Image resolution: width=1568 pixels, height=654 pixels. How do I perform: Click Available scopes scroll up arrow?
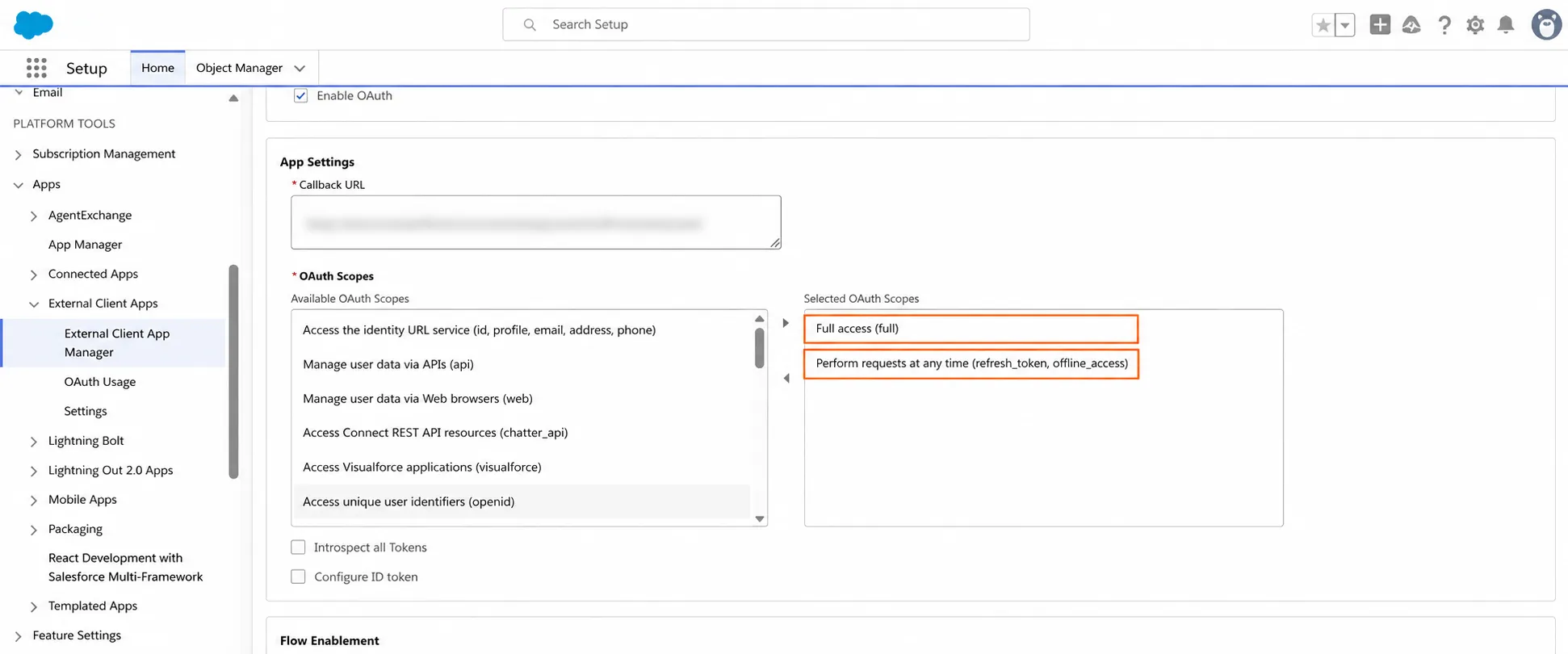pos(759,318)
